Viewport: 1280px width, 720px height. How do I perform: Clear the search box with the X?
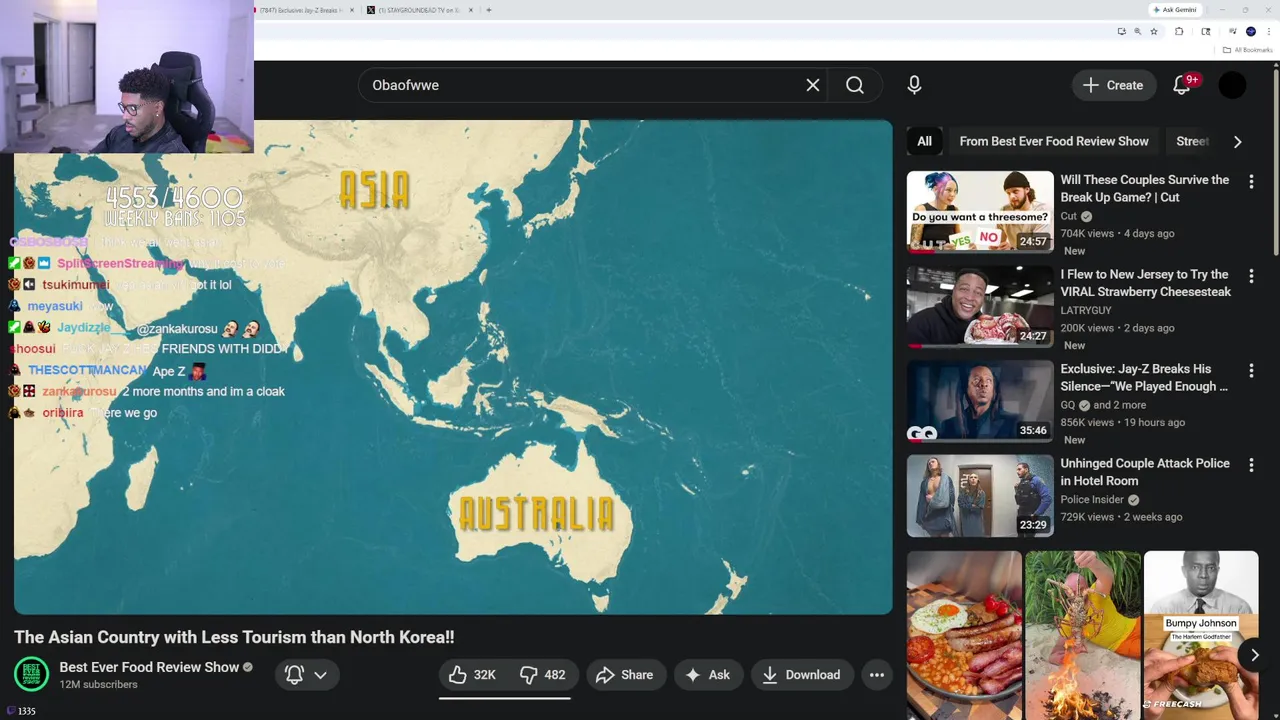[813, 85]
